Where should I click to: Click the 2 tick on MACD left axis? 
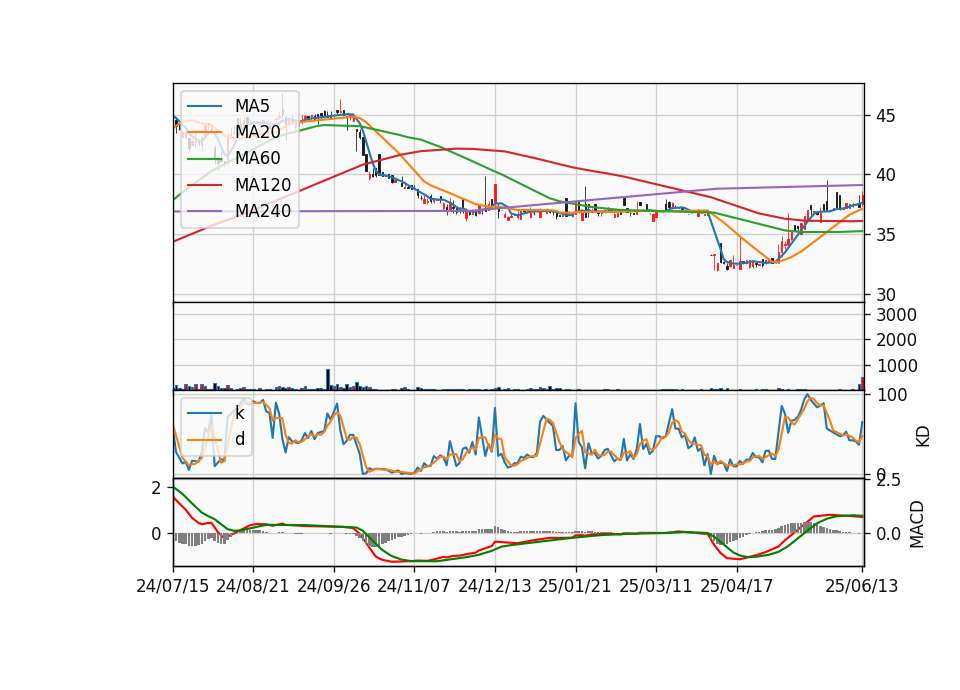(x=156, y=488)
